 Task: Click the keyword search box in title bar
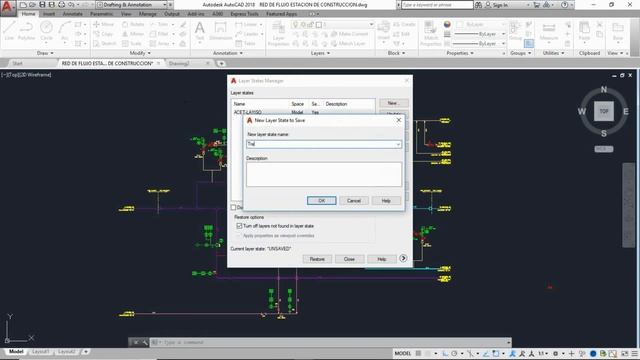click(x=437, y=5)
